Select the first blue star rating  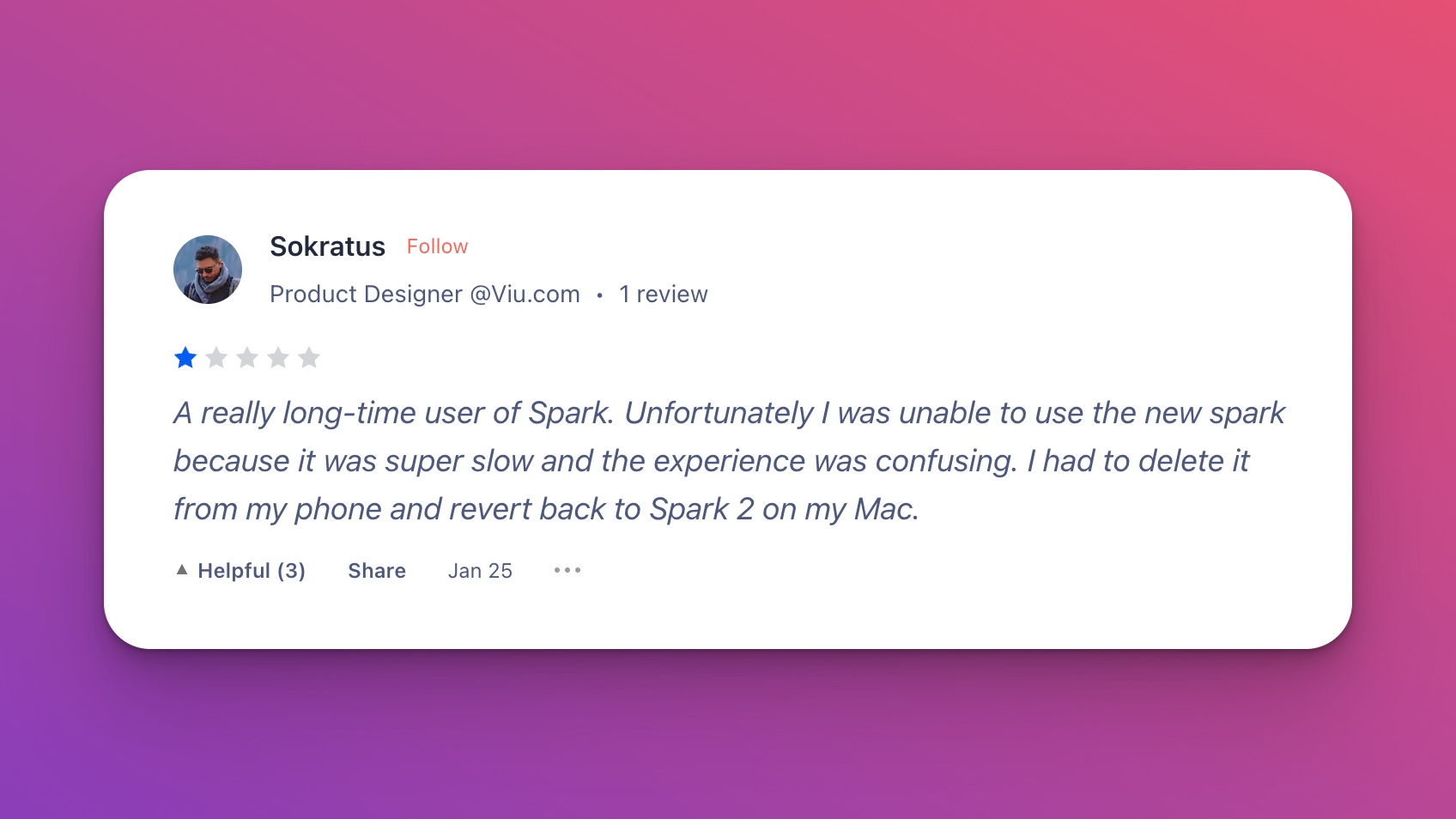(185, 357)
